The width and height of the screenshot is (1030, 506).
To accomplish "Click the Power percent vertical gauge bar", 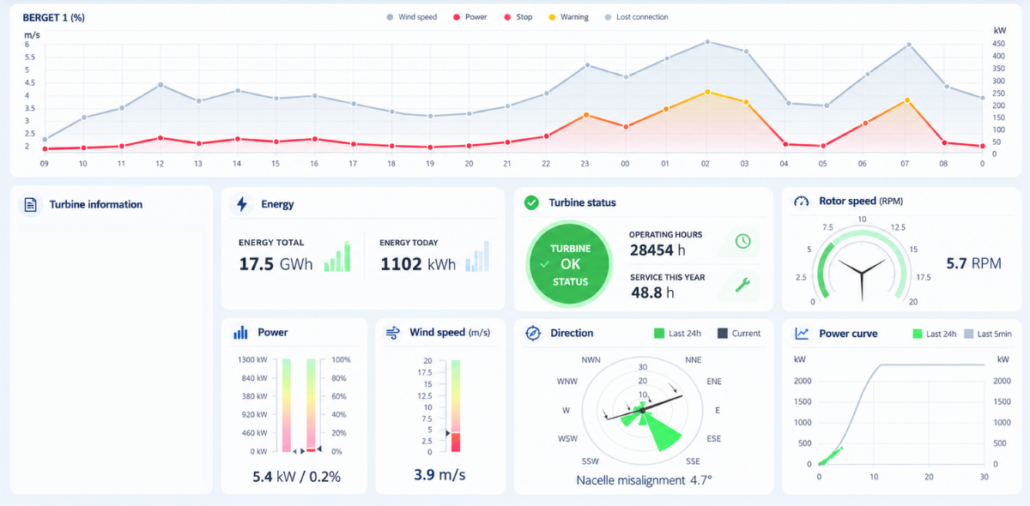I will tap(311, 405).
